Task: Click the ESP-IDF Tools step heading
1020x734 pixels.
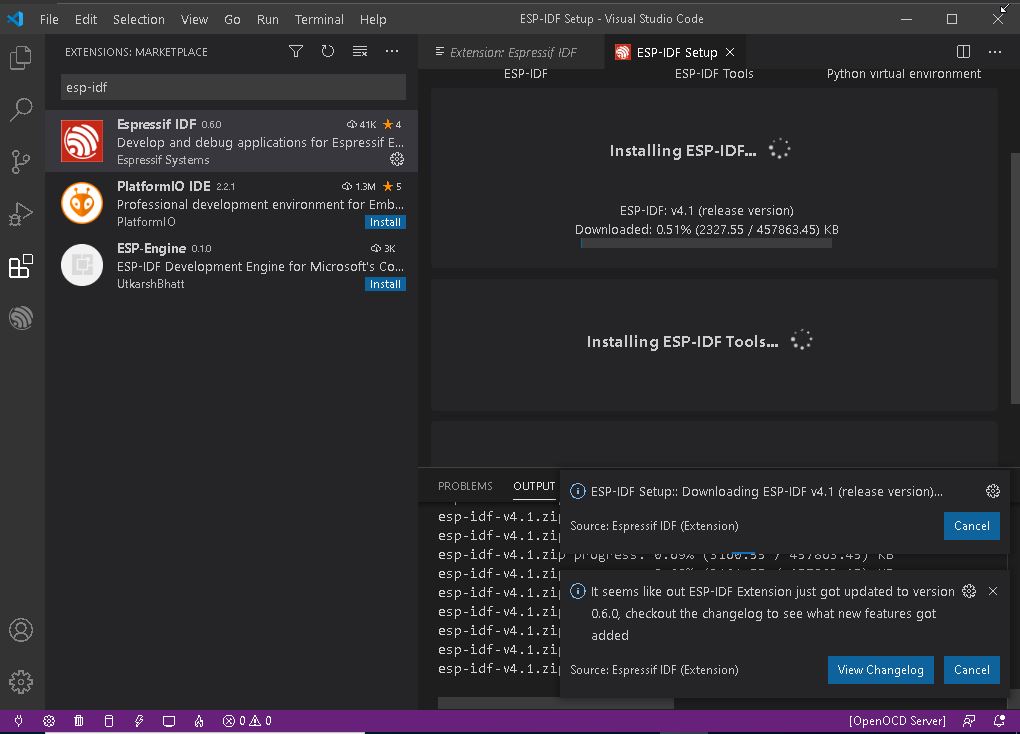Action: [x=714, y=74]
